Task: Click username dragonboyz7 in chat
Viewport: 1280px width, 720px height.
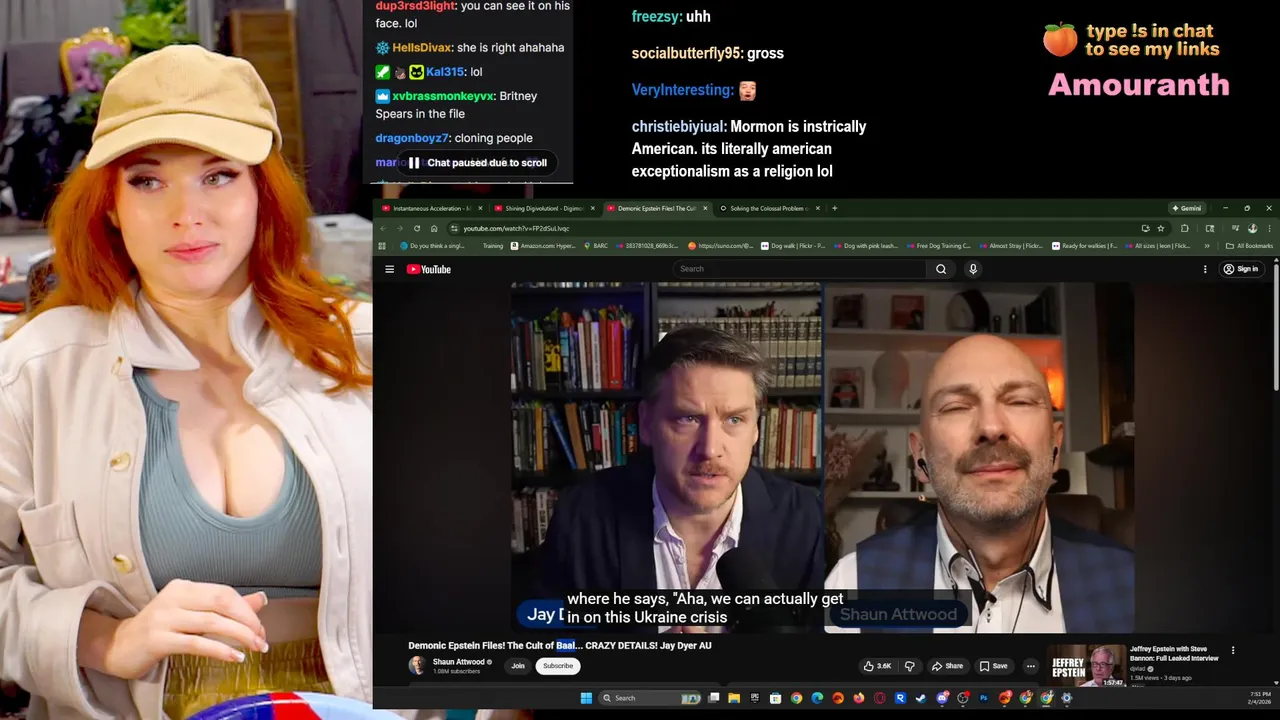Action: 412,138
